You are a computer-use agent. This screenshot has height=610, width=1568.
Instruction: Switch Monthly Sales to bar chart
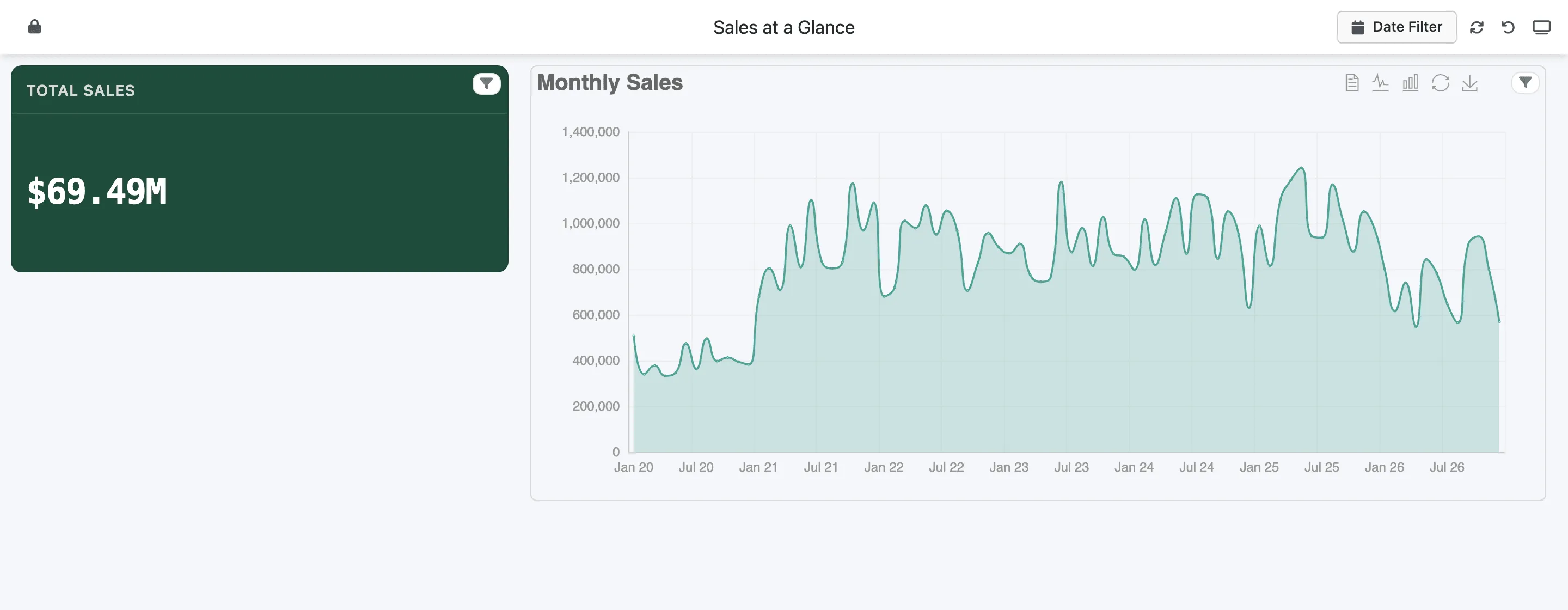(x=1410, y=83)
